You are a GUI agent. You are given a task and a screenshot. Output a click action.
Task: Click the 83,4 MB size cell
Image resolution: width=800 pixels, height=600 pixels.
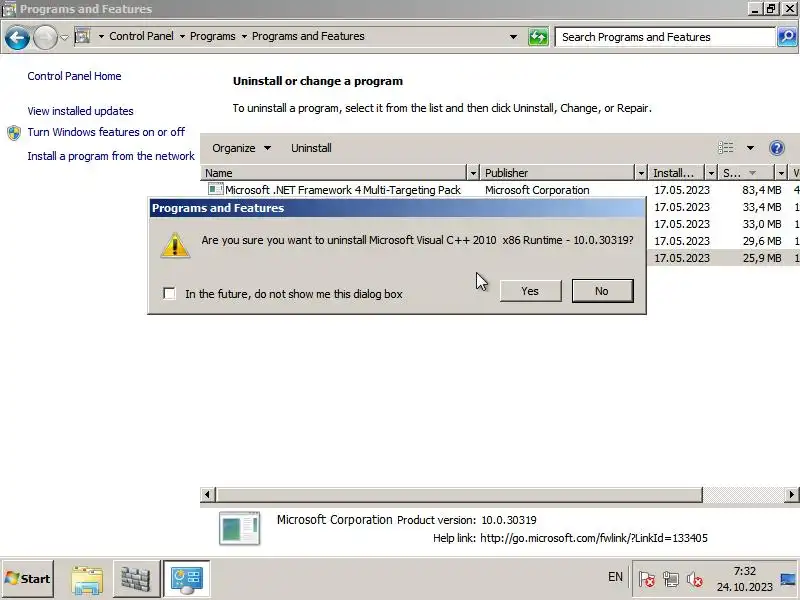pos(762,190)
